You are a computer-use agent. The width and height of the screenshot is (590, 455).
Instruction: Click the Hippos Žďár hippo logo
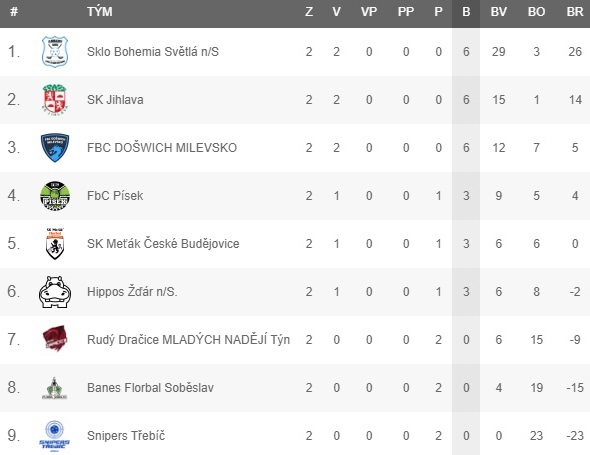[x=55, y=292]
